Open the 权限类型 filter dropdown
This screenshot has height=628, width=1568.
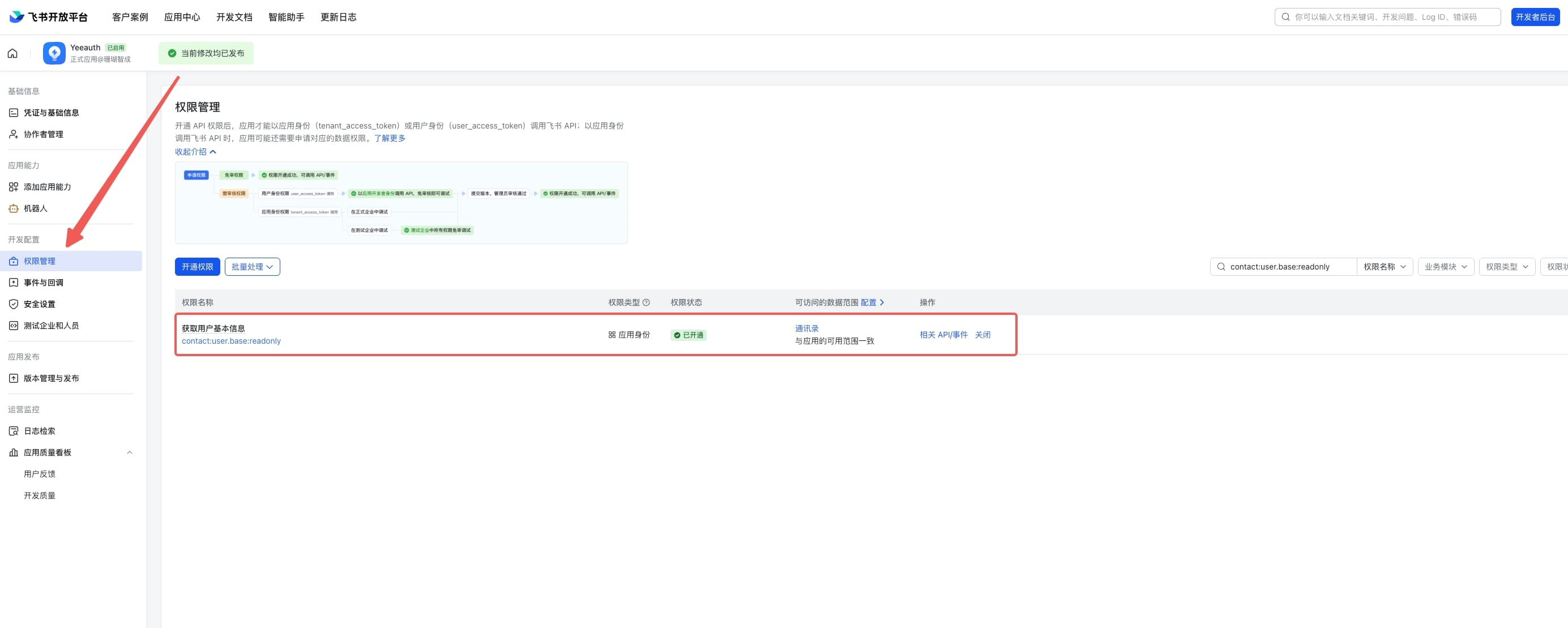(x=1507, y=267)
